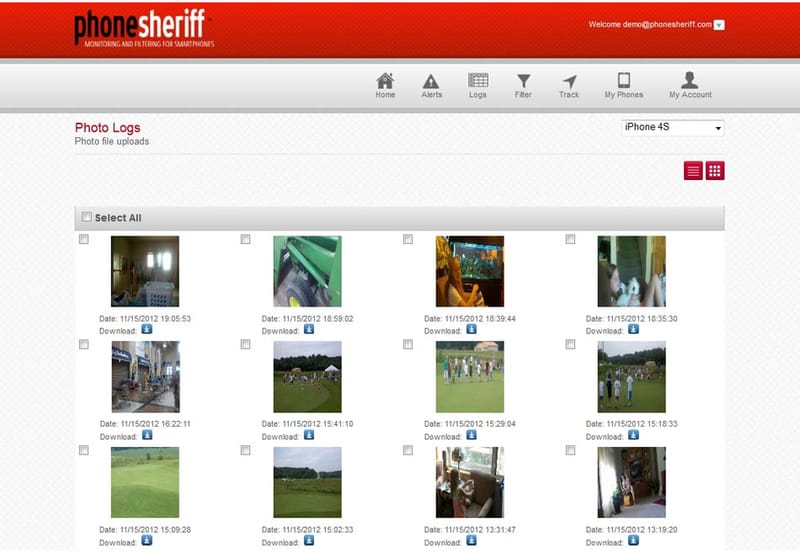This screenshot has width=800, height=553.
Task: Download the photo dated 11/15/2012 13:19:20
Action: pyautogui.click(x=633, y=540)
